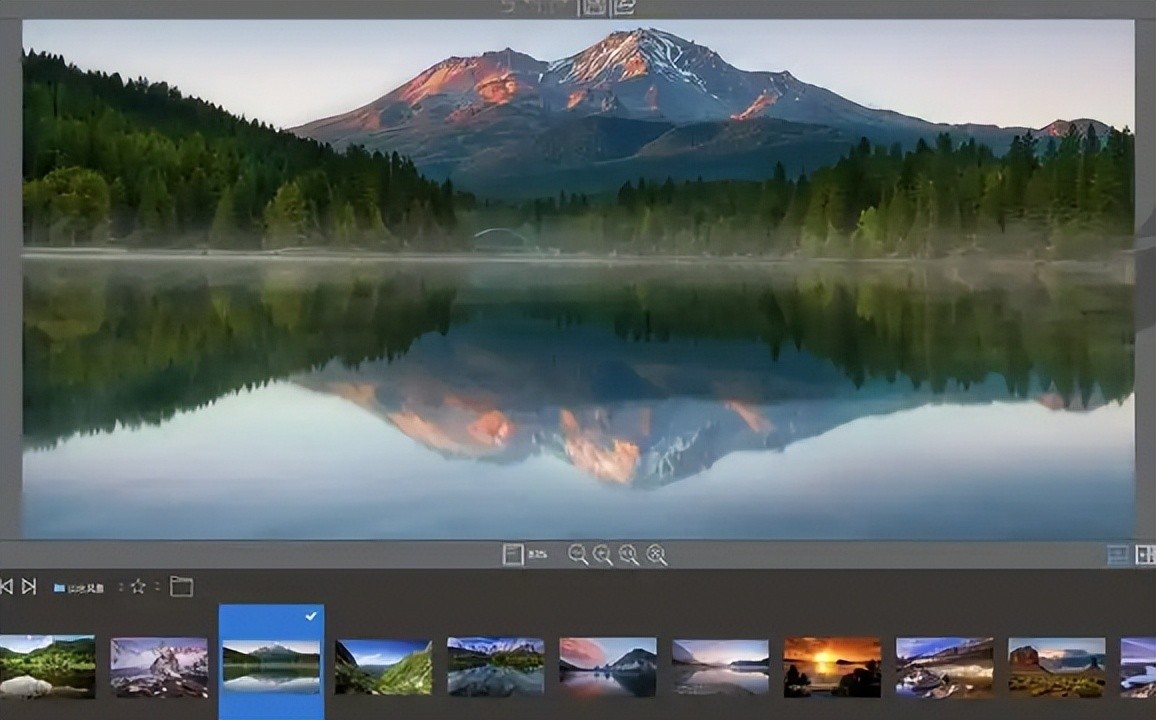Image resolution: width=1156 pixels, height=720 pixels.
Task: Select the snowy mountain peak thumbnail
Action: 159,667
